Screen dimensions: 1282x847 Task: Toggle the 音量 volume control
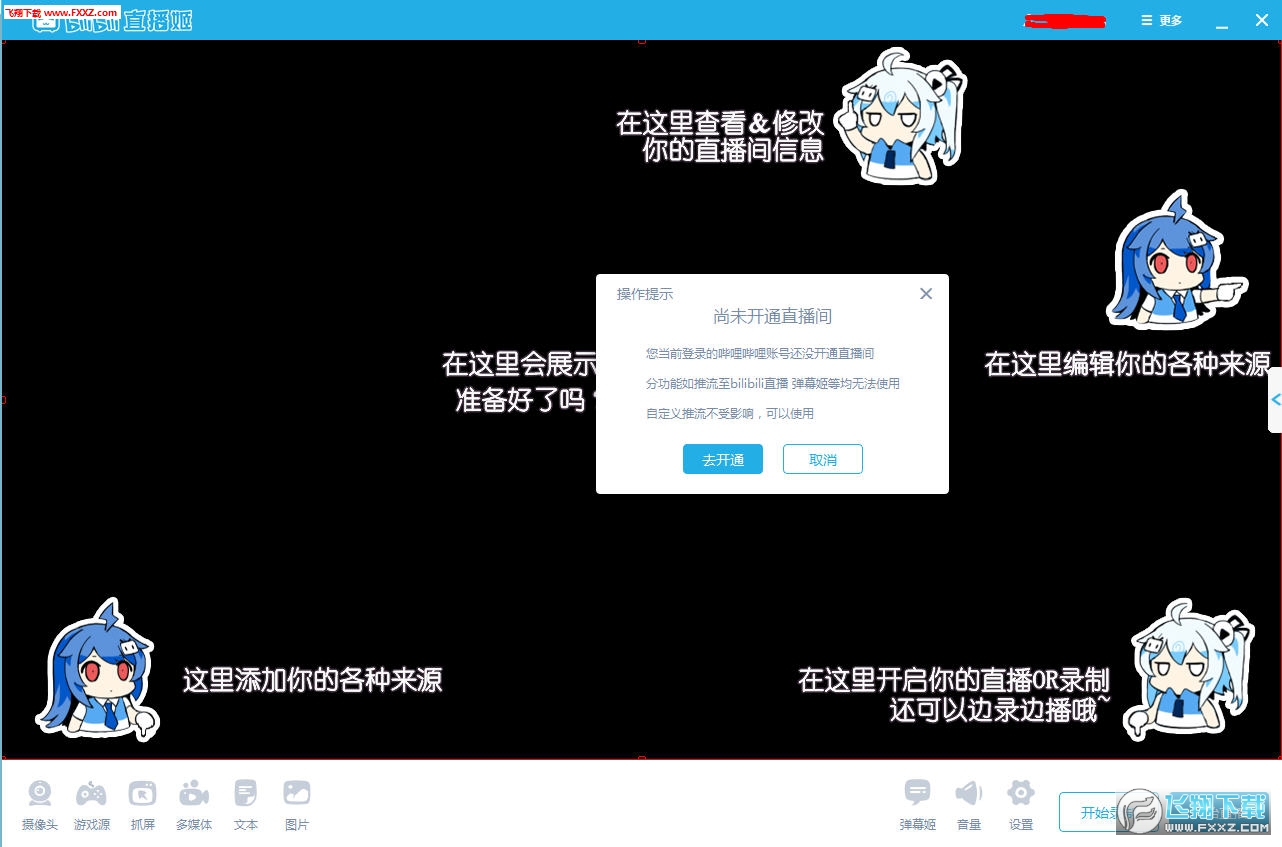pos(968,803)
